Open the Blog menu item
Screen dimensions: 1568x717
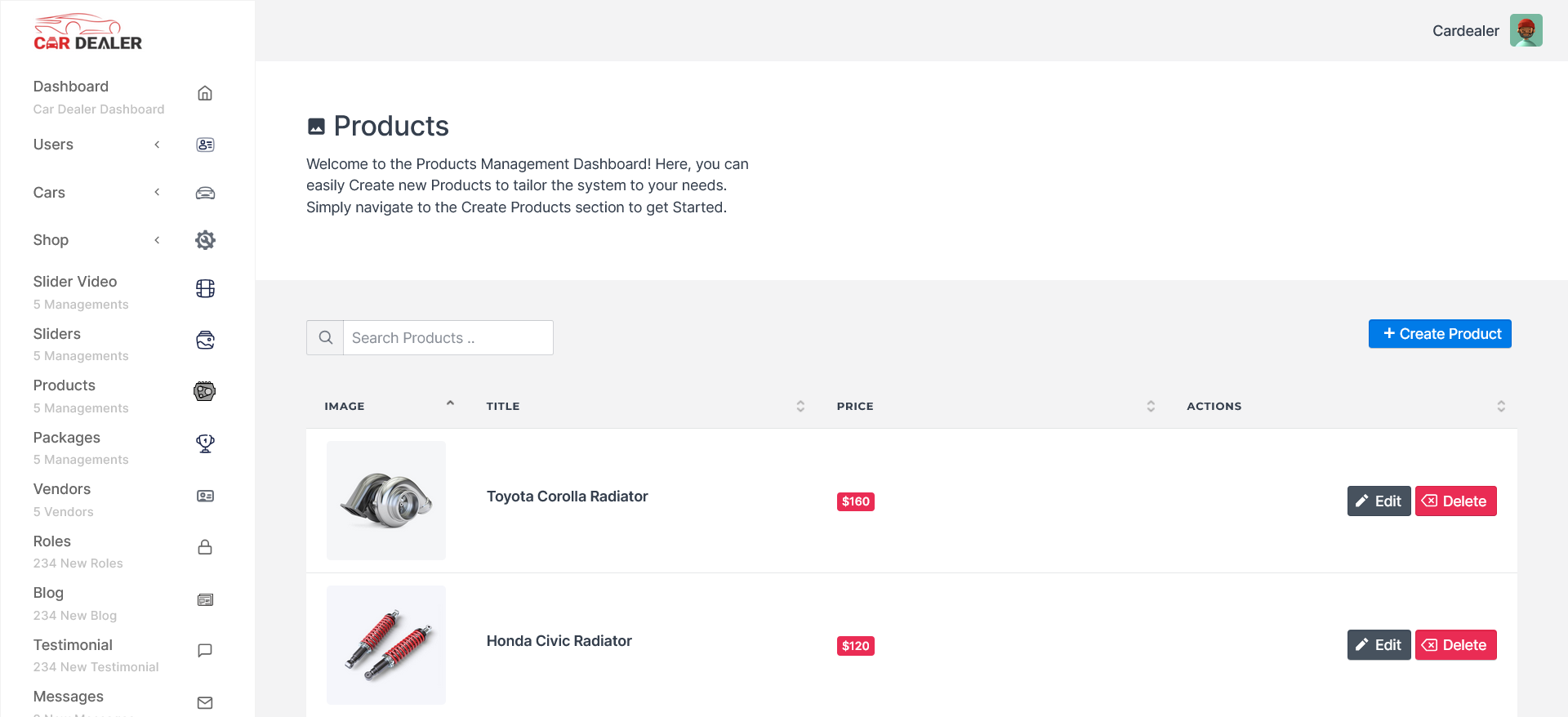pyautogui.click(x=48, y=593)
